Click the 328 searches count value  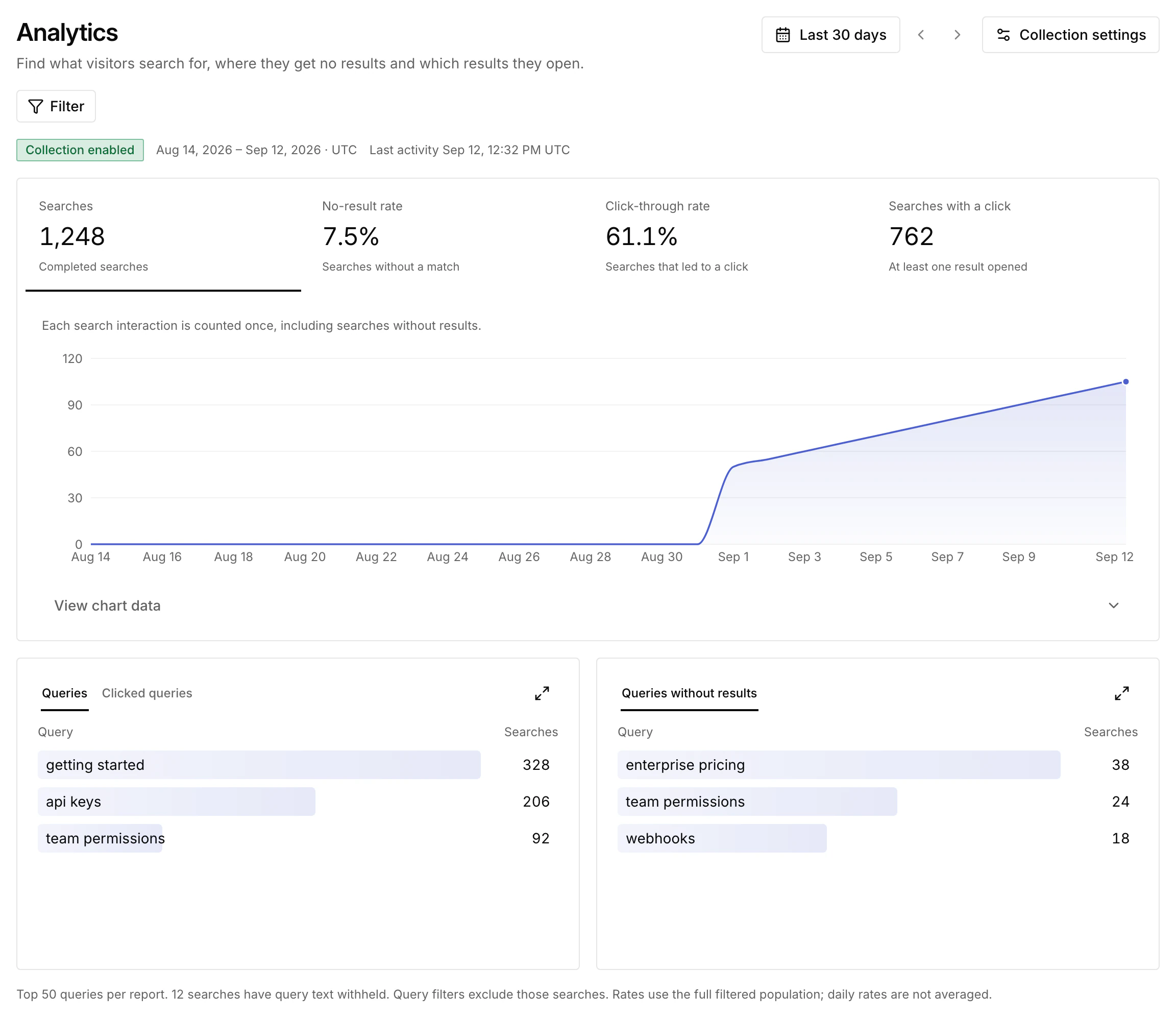point(536,765)
